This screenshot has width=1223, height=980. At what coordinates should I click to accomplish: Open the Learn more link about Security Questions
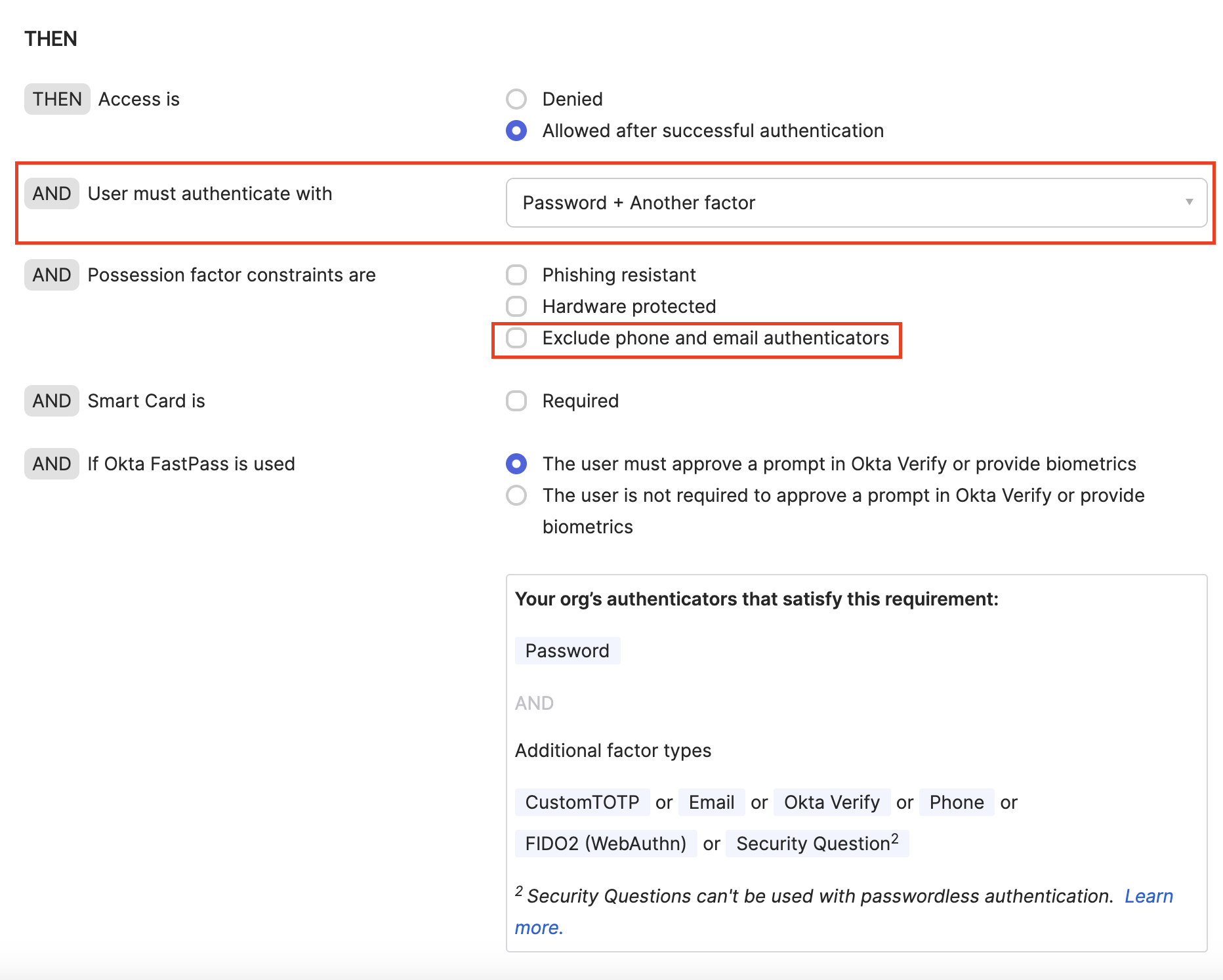pyautogui.click(x=1149, y=895)
